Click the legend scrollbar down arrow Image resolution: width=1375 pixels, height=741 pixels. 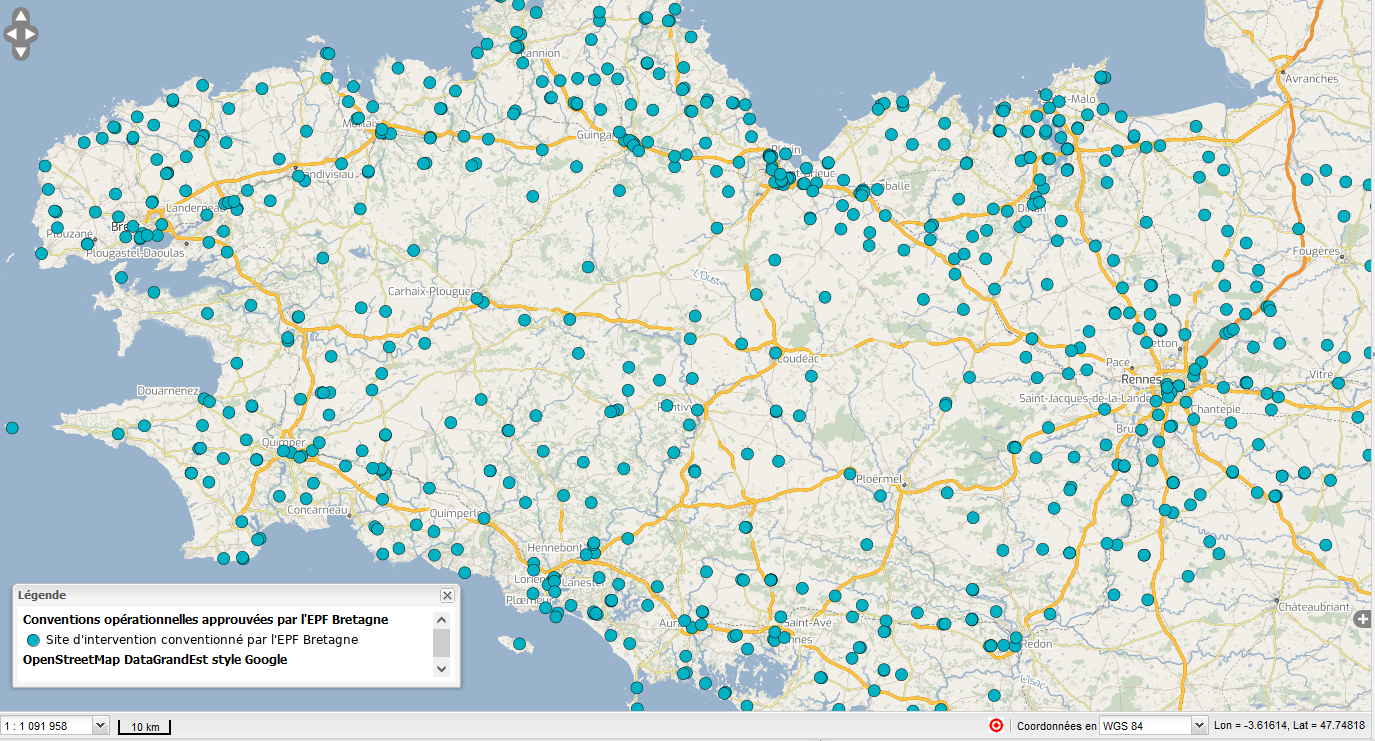441,669
